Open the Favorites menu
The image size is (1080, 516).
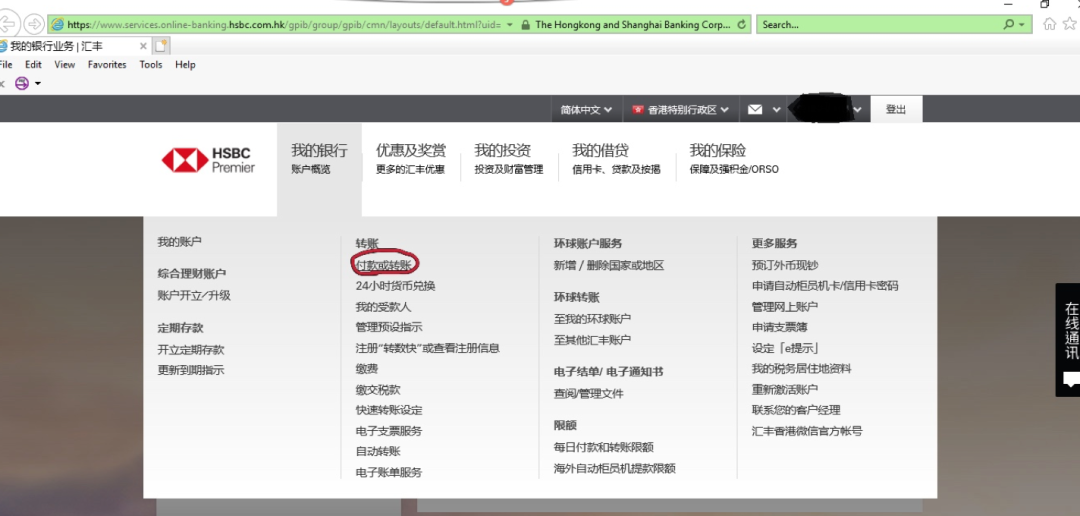[x=107, y=65]
